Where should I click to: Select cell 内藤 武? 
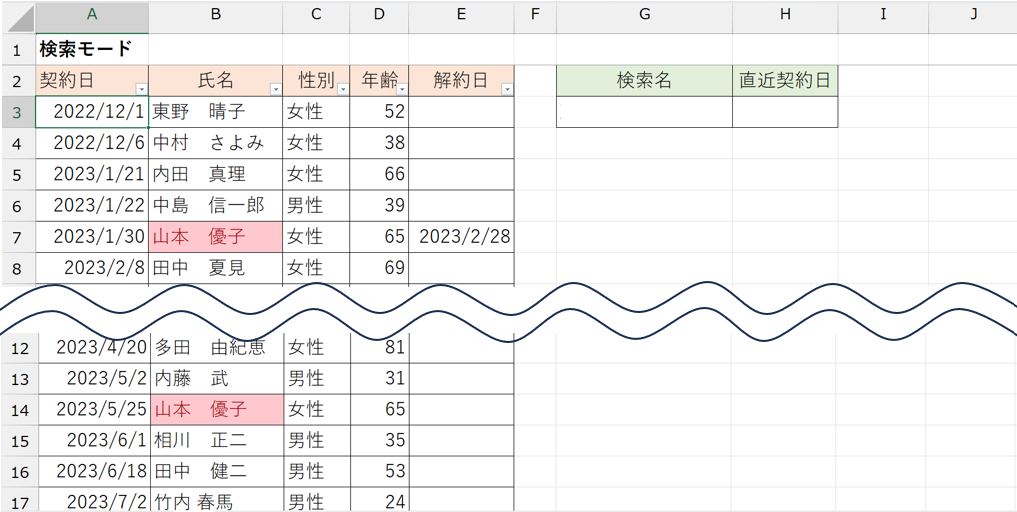[x=217, y=378]
